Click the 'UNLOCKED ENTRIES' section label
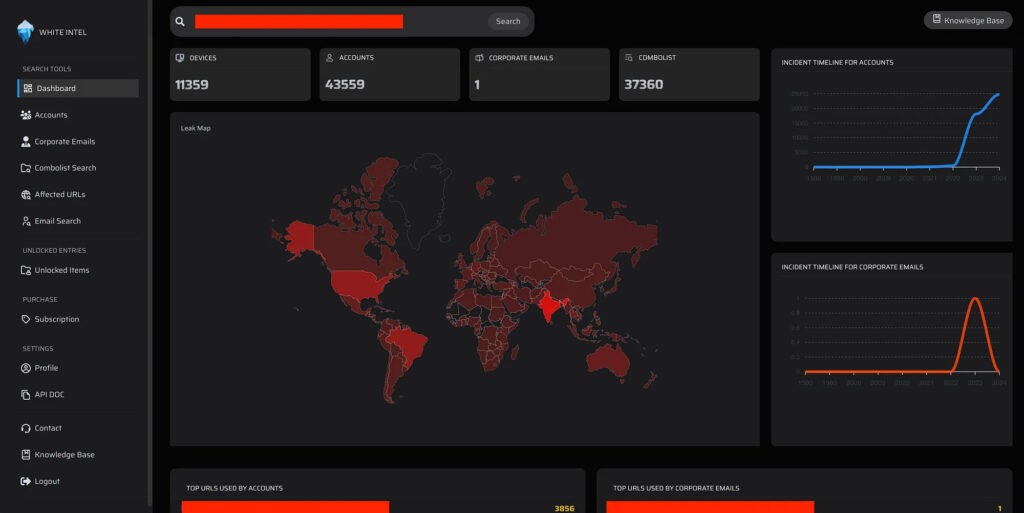 pos(54,251)
